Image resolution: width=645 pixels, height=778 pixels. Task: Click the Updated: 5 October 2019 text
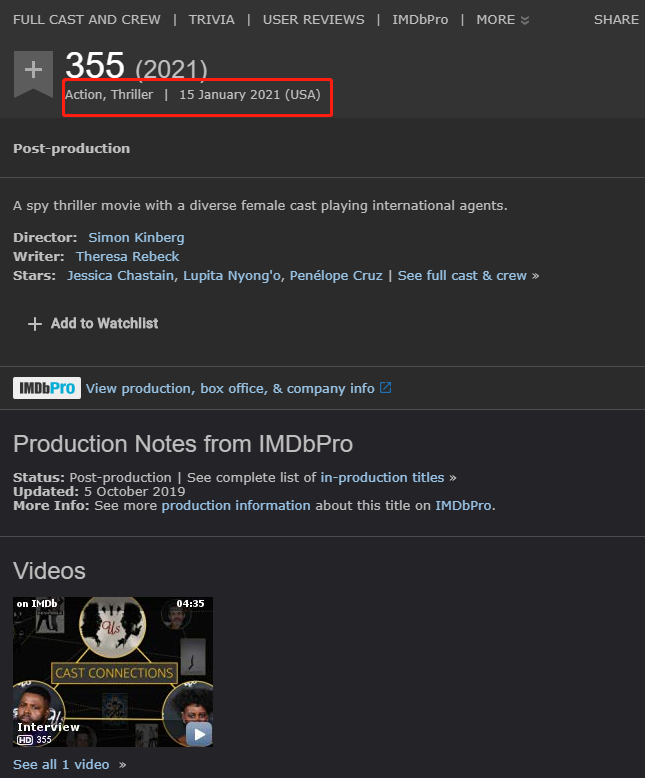pos(99,492)
